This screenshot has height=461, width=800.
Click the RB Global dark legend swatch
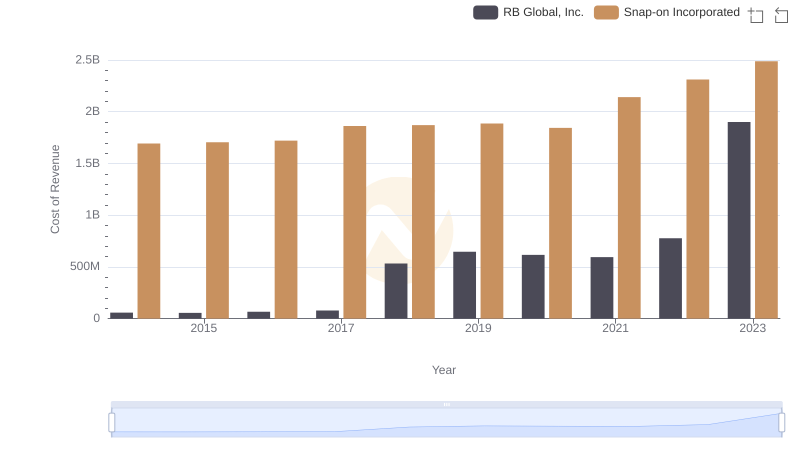(485, 12)
